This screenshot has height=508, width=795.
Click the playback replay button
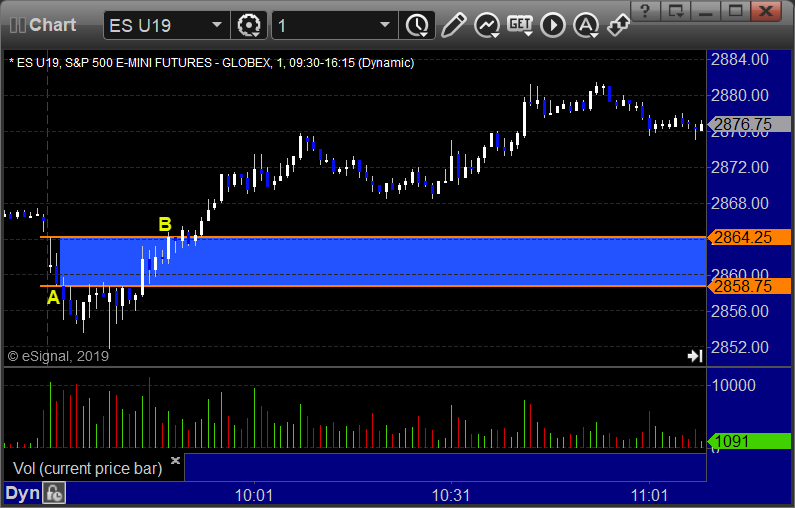click(553, 25)
